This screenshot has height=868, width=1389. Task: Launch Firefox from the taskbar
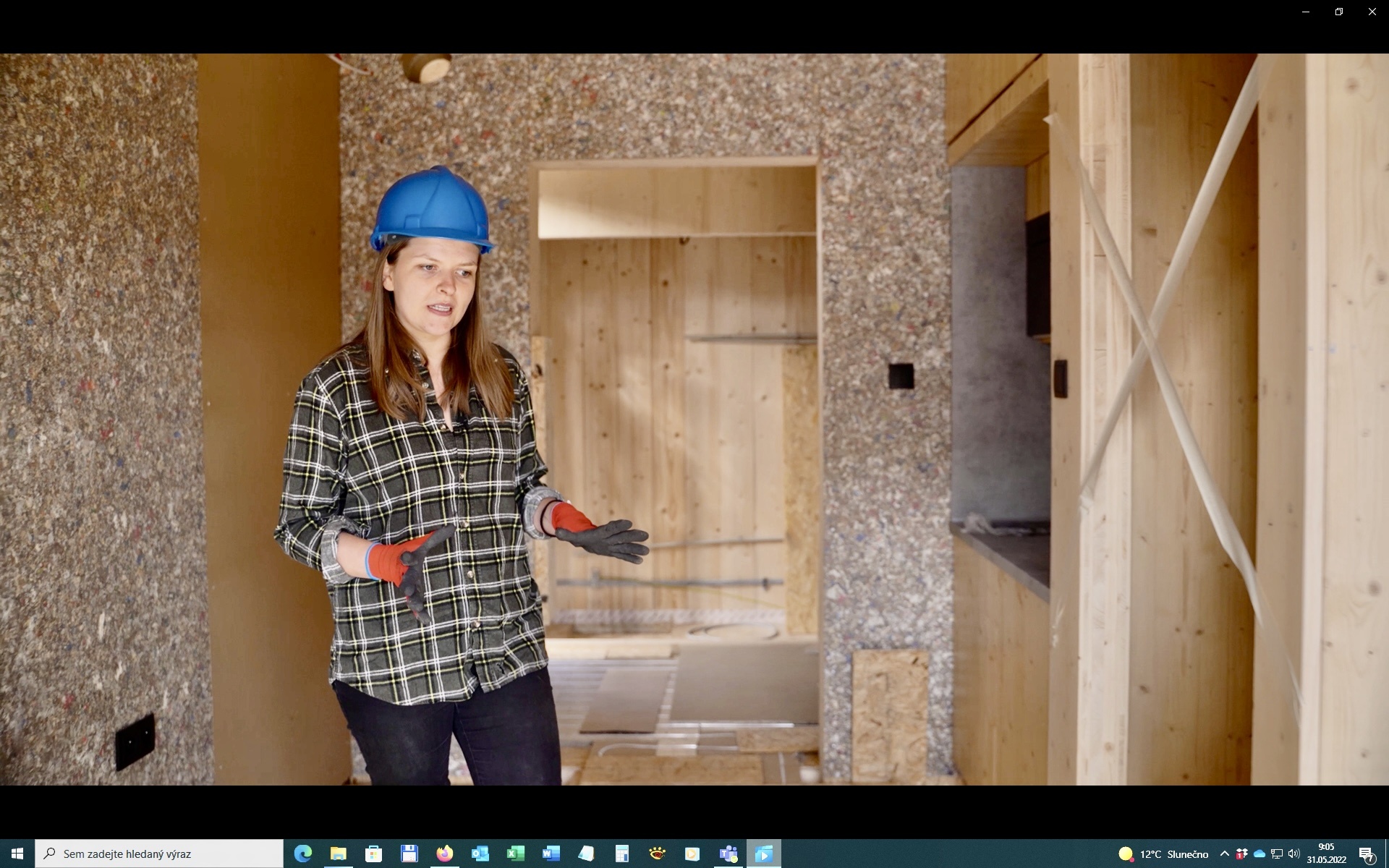pyautogui.click(x=445, y=854)
